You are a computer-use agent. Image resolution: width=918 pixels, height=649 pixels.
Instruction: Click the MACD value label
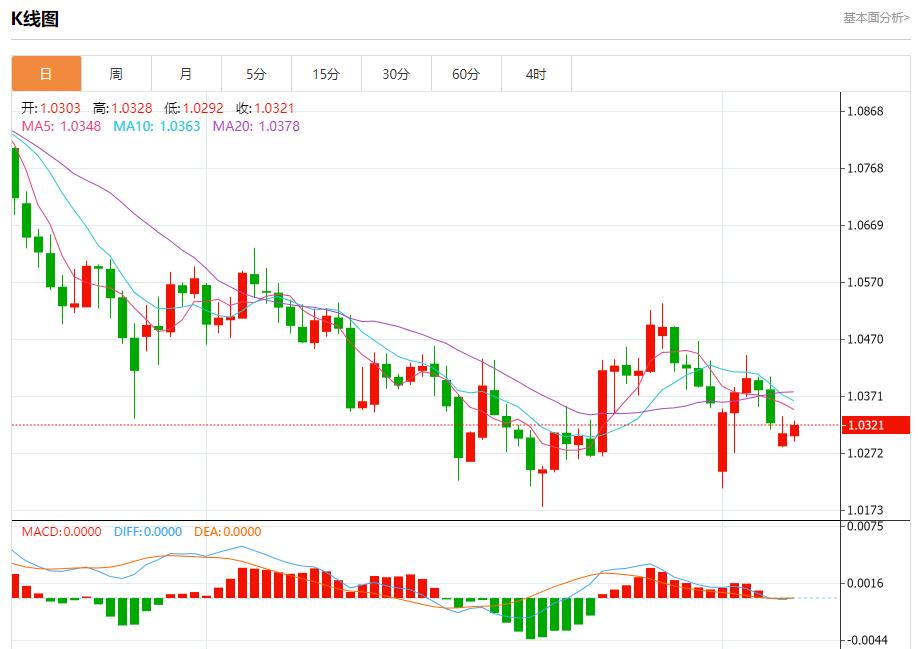coord(62,532)
